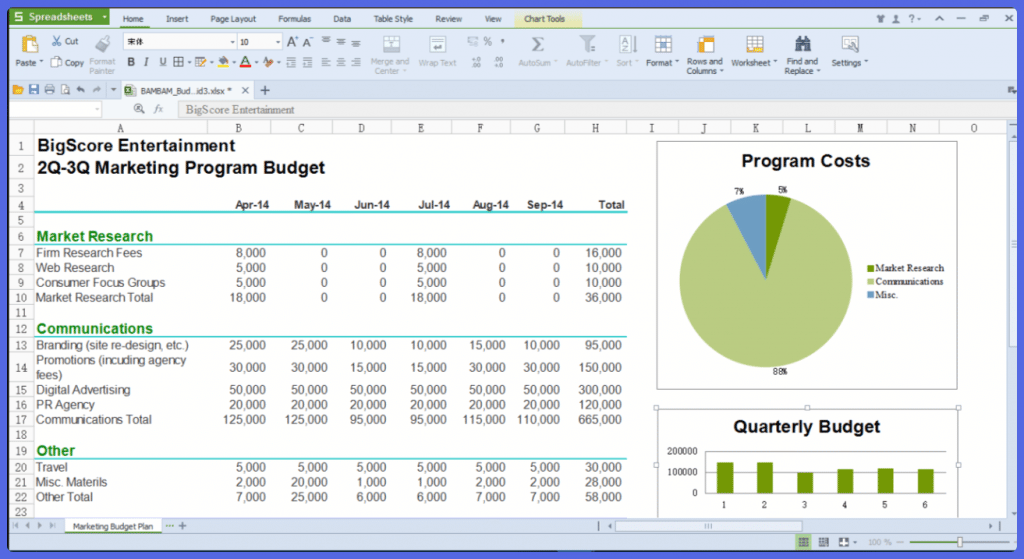Expand the fill color dropdown arrow
This screenshot has height=559, width=1024.
point(234,63)
